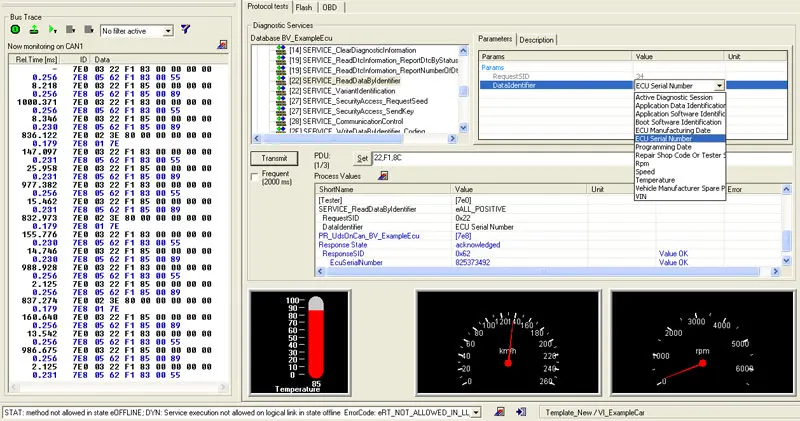Viewport: 800px width, 421px height.
Task: Click the icon of SERVICE_ReadDtcInformation_ReportNumberOfDtc
Action: click(281, 70)
